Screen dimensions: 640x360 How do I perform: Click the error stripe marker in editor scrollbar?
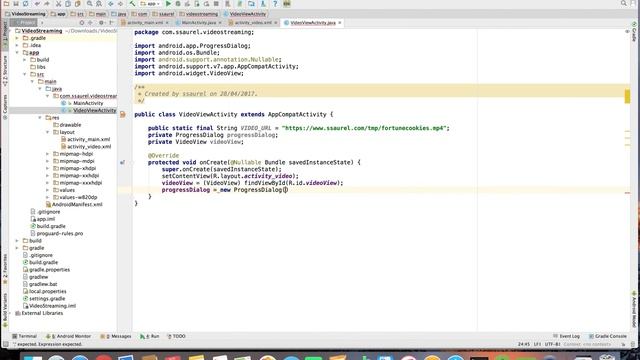[627, 193]
